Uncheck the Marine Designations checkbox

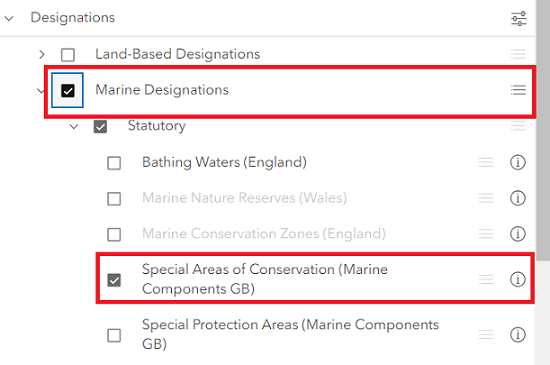point(68,90)
